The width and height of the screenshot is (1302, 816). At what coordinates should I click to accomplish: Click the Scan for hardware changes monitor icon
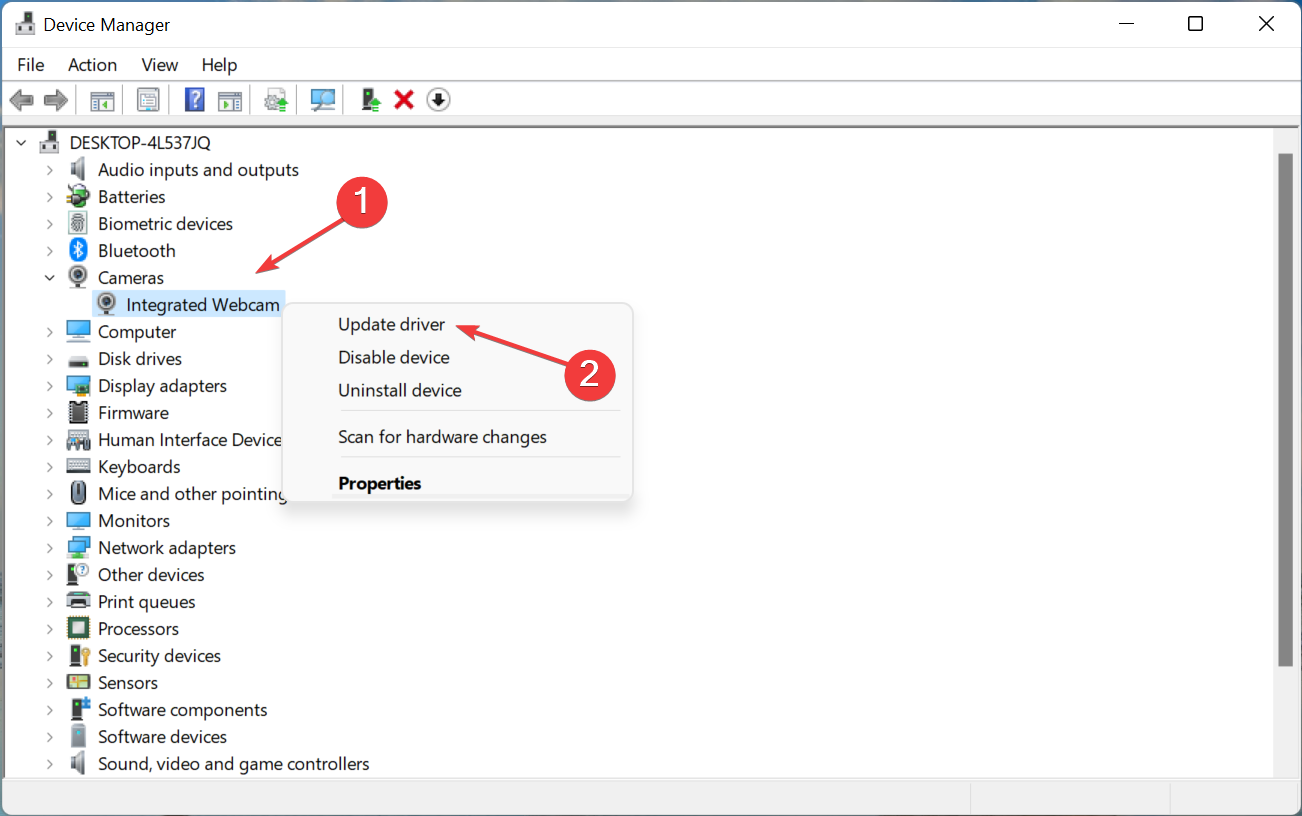coord(323,100)
